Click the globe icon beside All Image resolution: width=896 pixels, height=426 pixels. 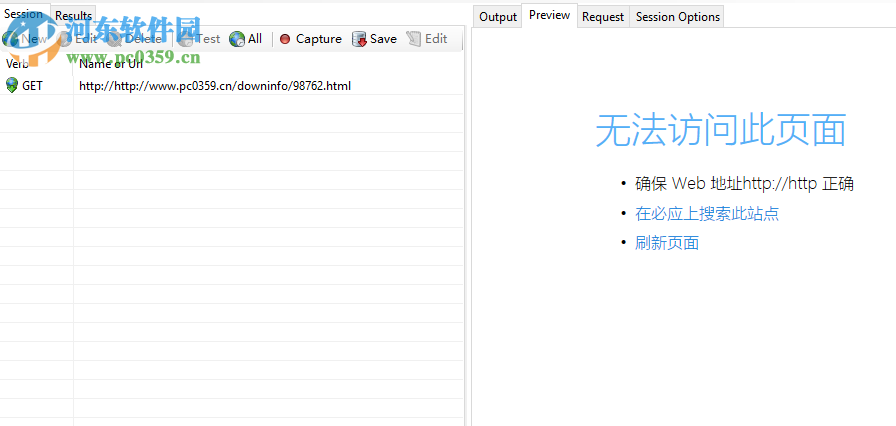pos(237,39)
